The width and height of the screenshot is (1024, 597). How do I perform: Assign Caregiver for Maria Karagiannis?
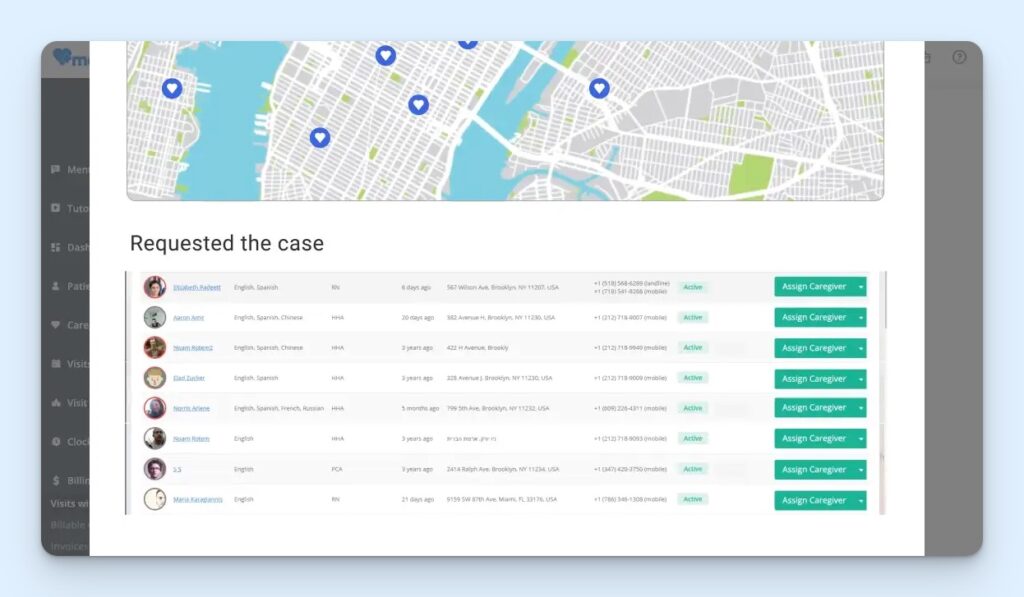[814, 500]
